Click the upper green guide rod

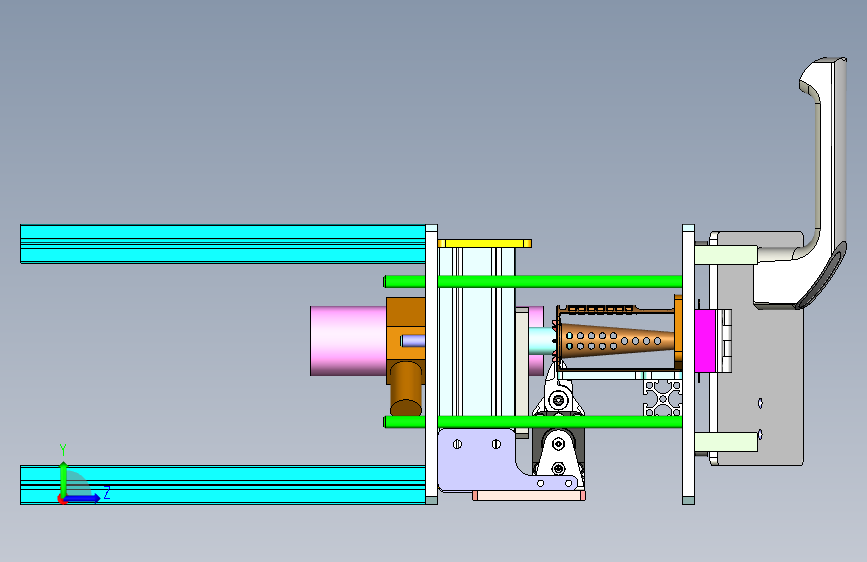[x=533, y=282]
